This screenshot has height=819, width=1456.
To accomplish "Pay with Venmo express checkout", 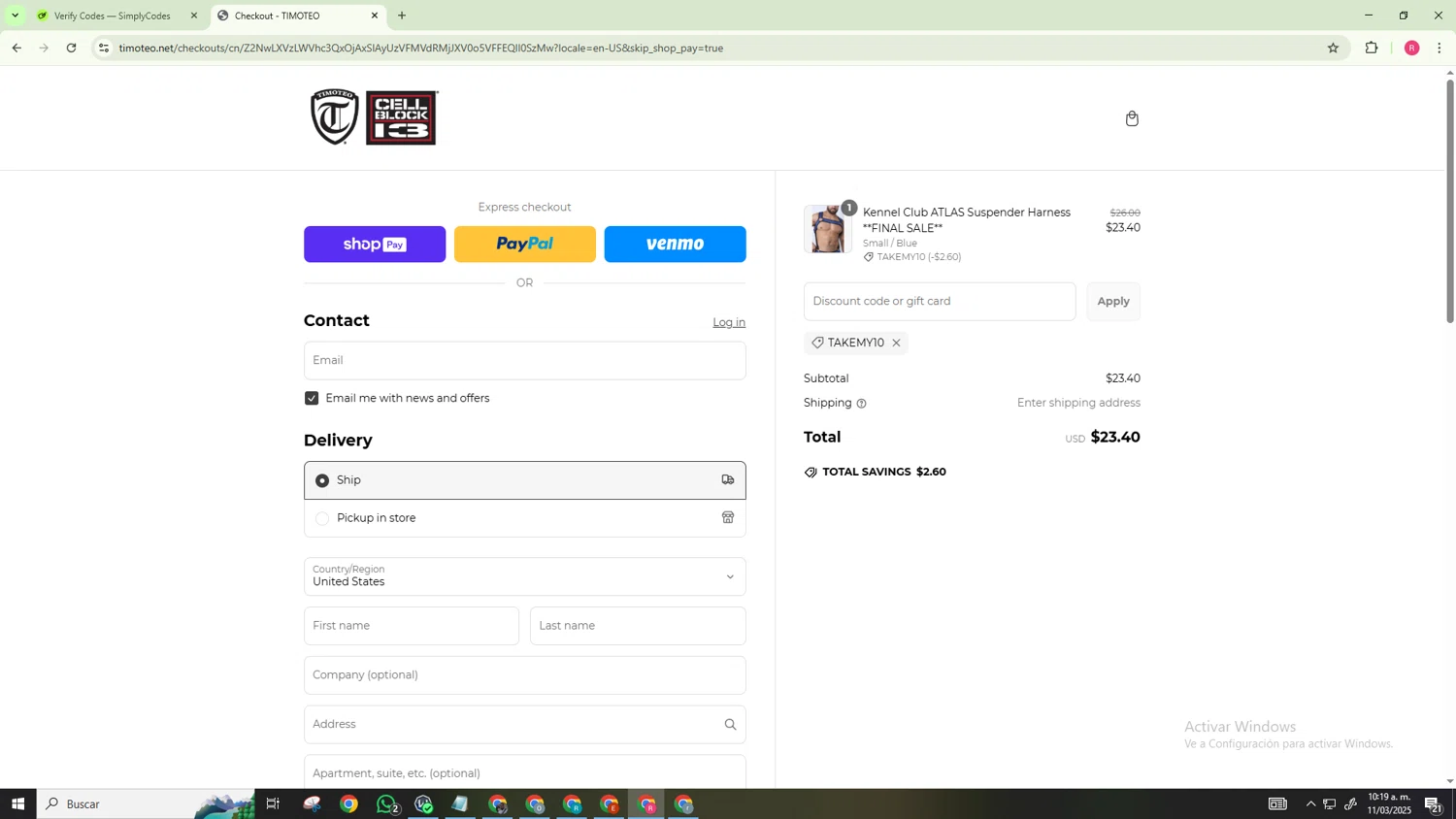I will 675,245.
